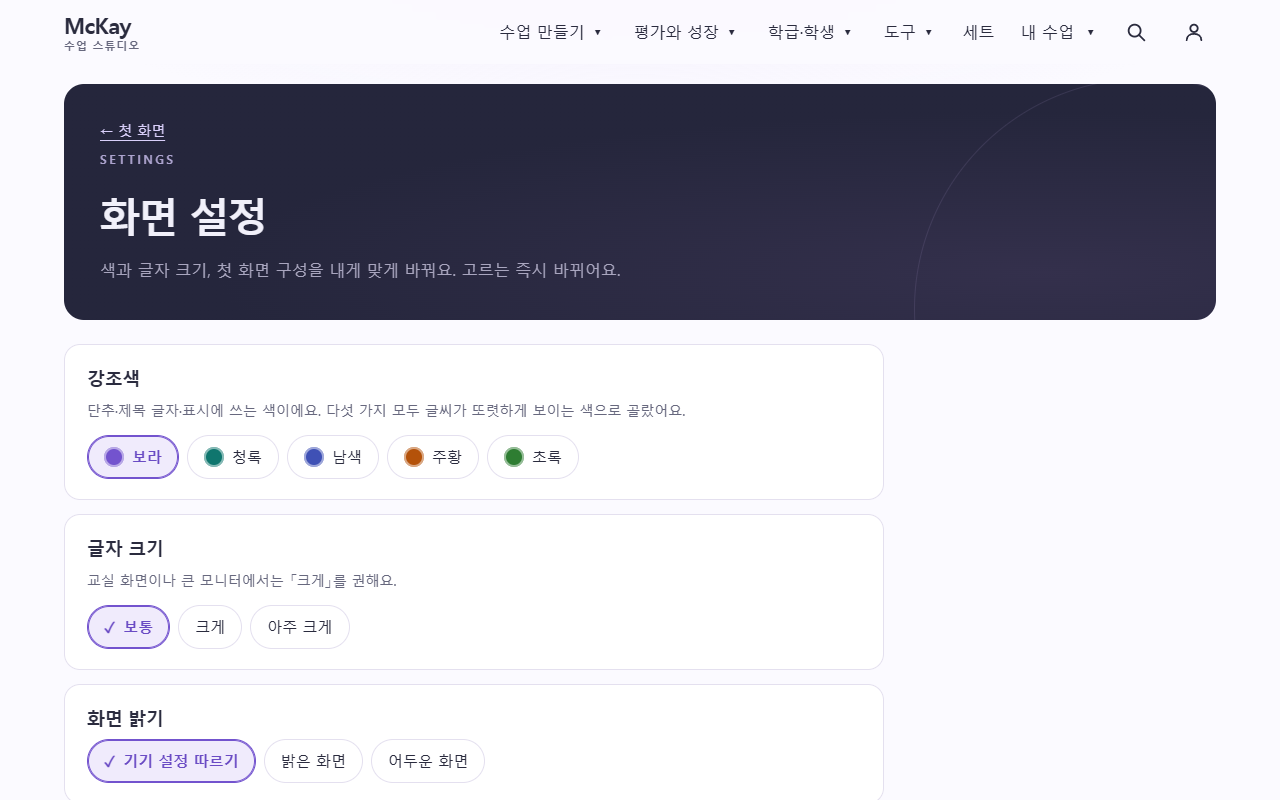
Task: Choose the 초록 accent color option
Action: 533,457
